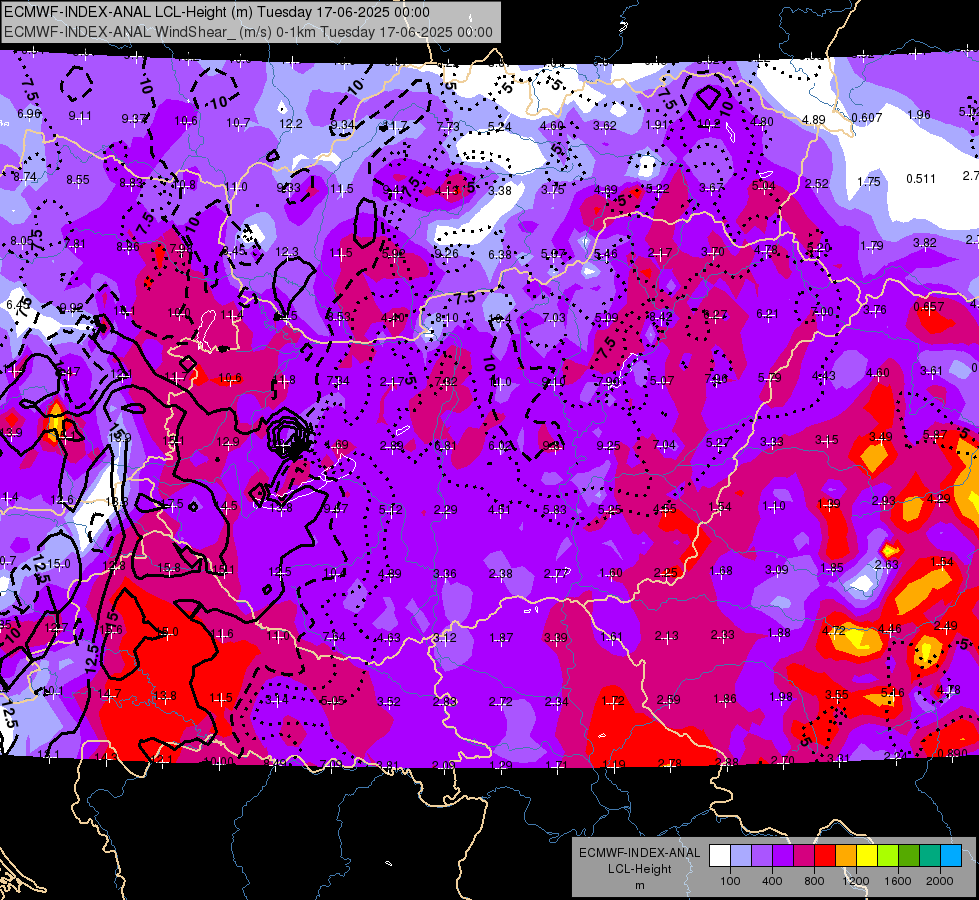
Task: Click the grid value 3.61
Action: pos(931,371)
